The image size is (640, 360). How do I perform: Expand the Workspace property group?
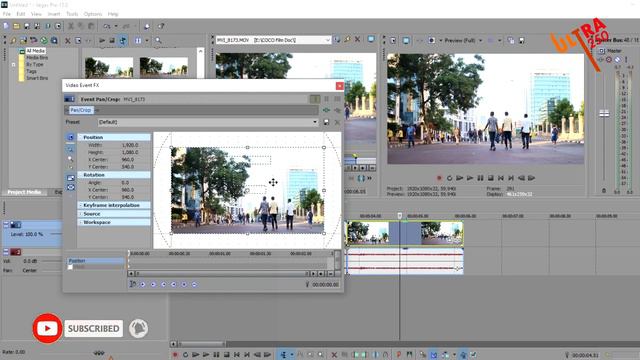(x=80, y=222)
